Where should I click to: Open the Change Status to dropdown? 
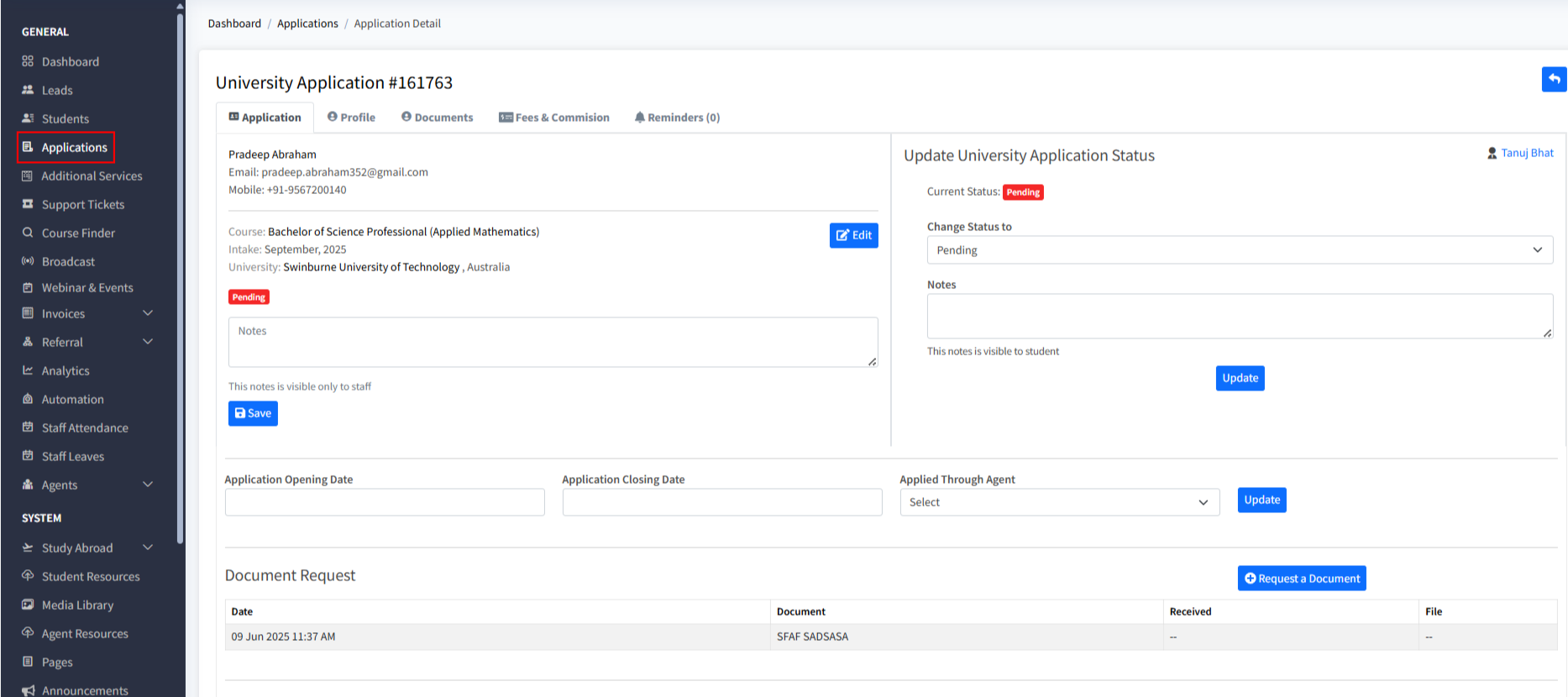tap(1239, 250)
